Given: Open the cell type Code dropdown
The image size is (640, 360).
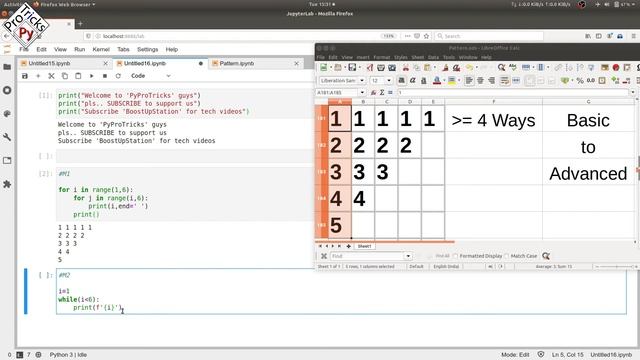Looking at the screenshot, I should pyautogui.click(x=151, y=76).
